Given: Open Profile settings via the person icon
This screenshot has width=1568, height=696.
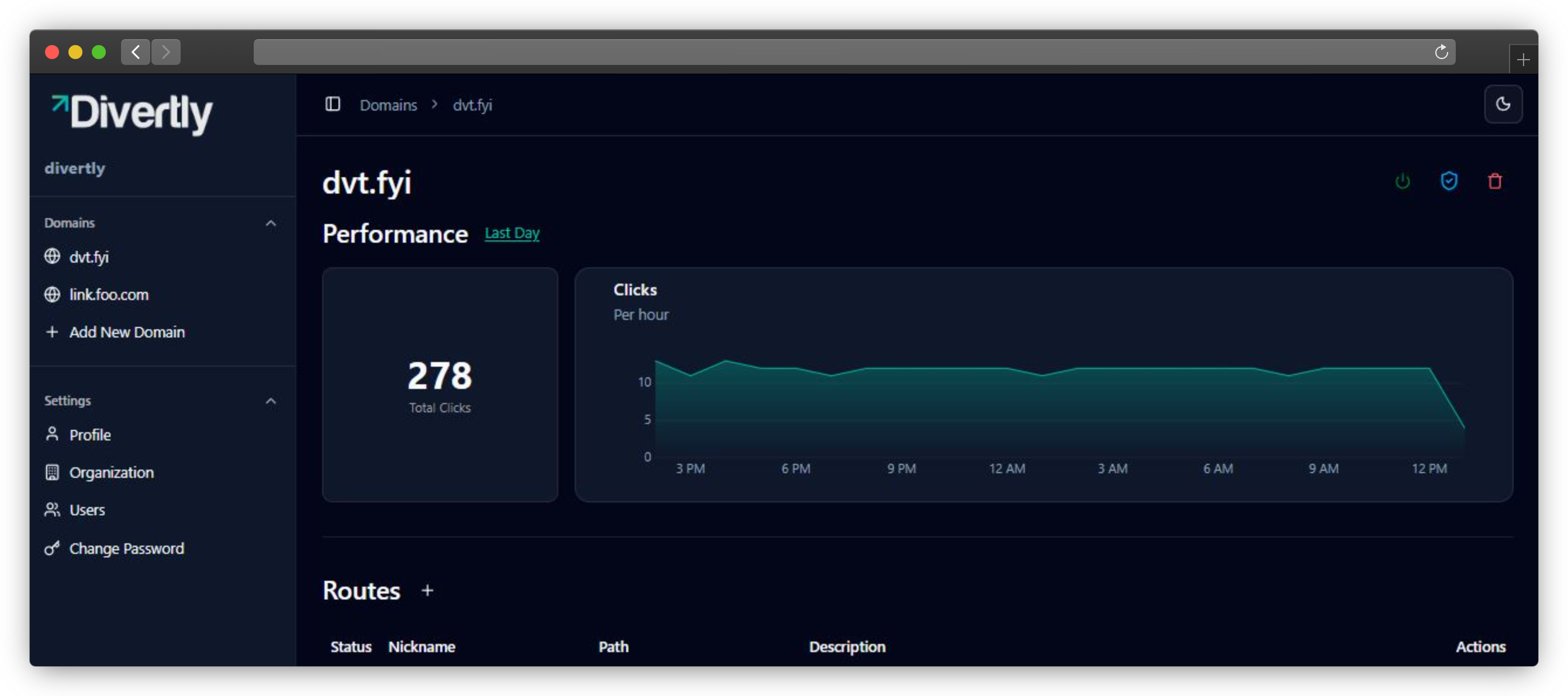Looking at the screenshot, I should (x=51, y=434).
